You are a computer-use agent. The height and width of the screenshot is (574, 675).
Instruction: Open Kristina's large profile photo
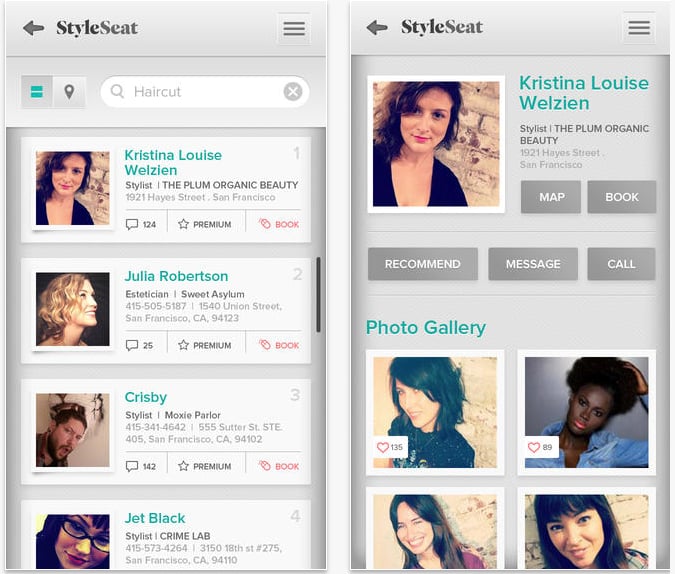coord(436,144)
